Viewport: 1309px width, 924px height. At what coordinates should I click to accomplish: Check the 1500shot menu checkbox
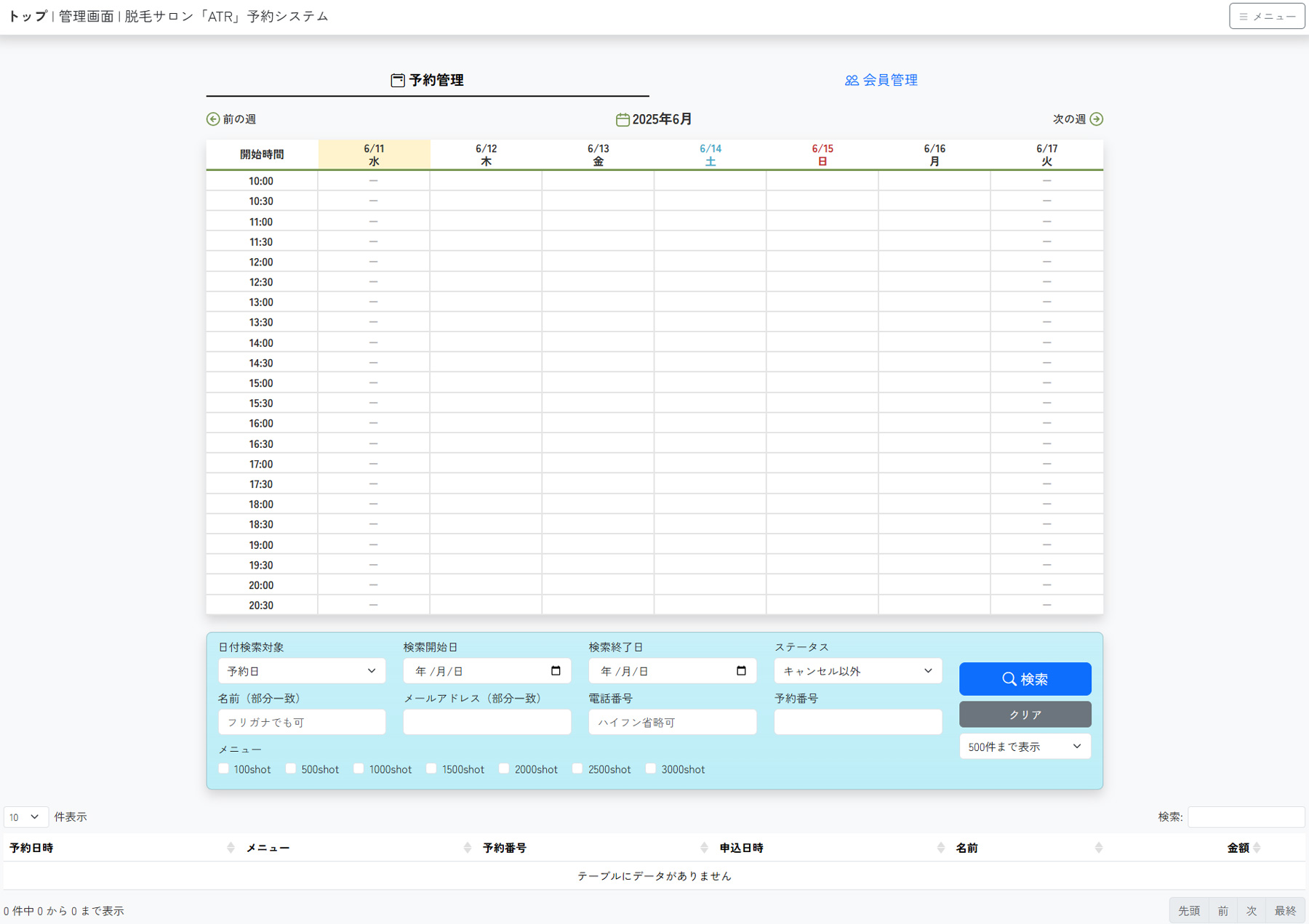(x=431, y=768)
